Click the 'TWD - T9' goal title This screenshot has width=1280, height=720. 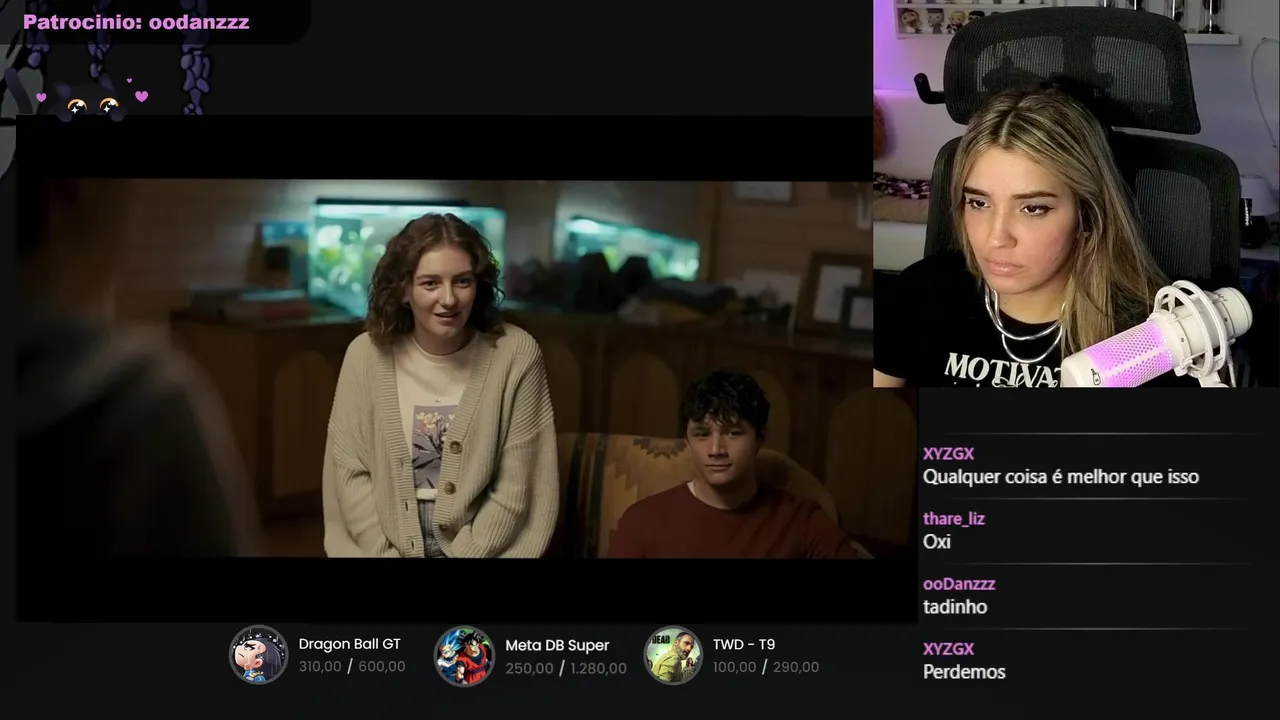(x=744, y=644)
